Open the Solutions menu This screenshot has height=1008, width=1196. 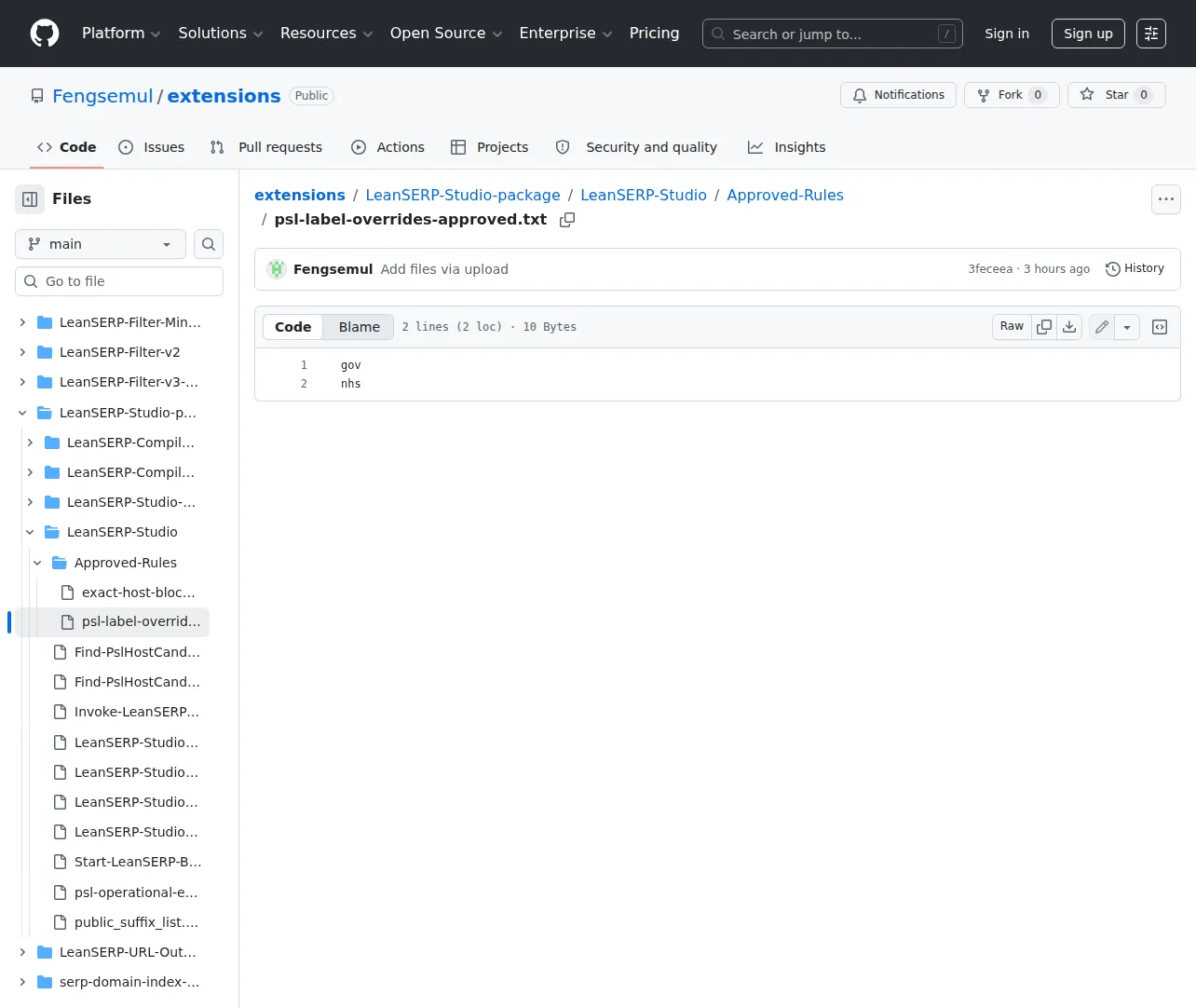221,34
